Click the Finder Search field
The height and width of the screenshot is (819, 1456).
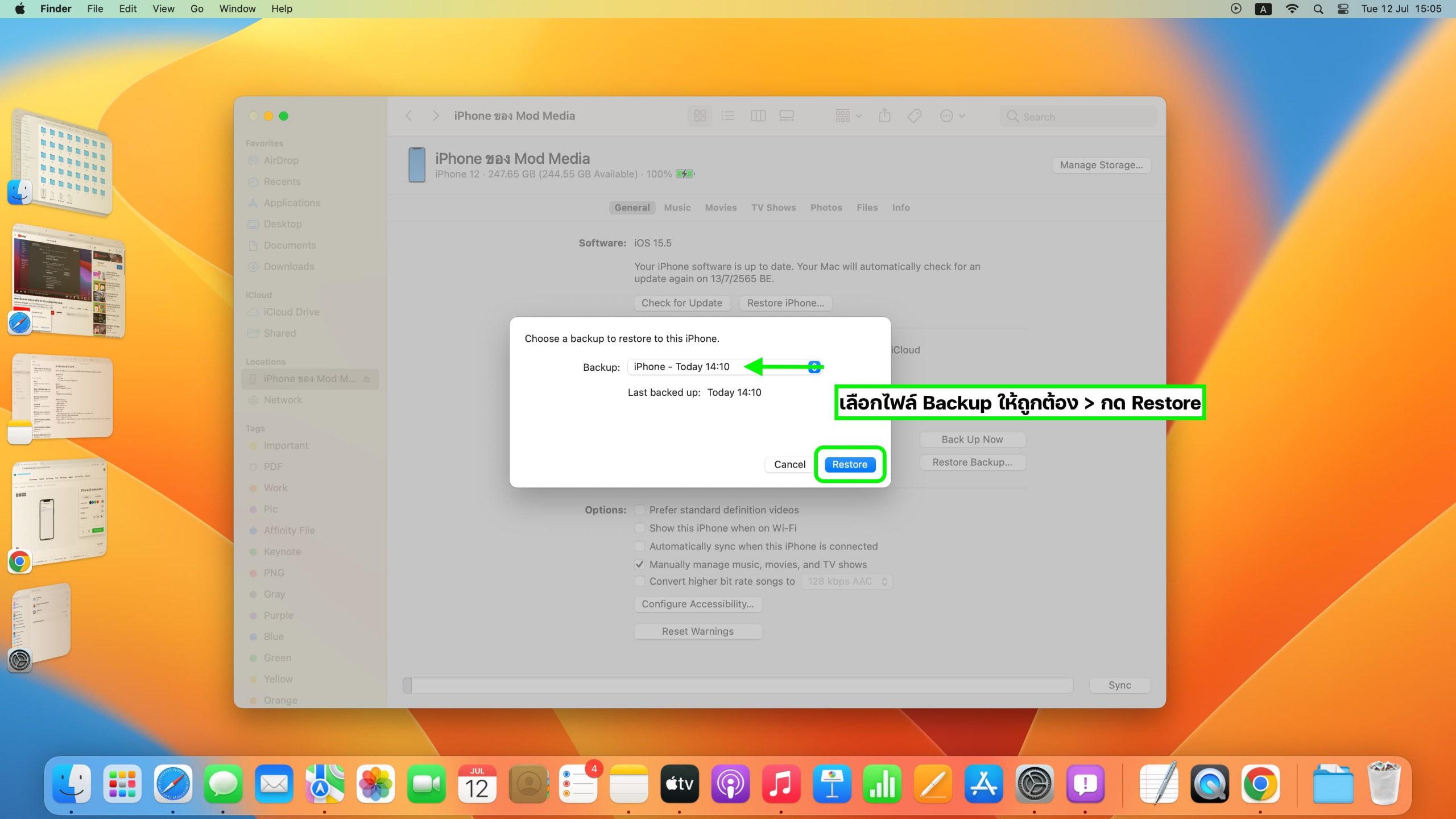[x=1079, y=117]
